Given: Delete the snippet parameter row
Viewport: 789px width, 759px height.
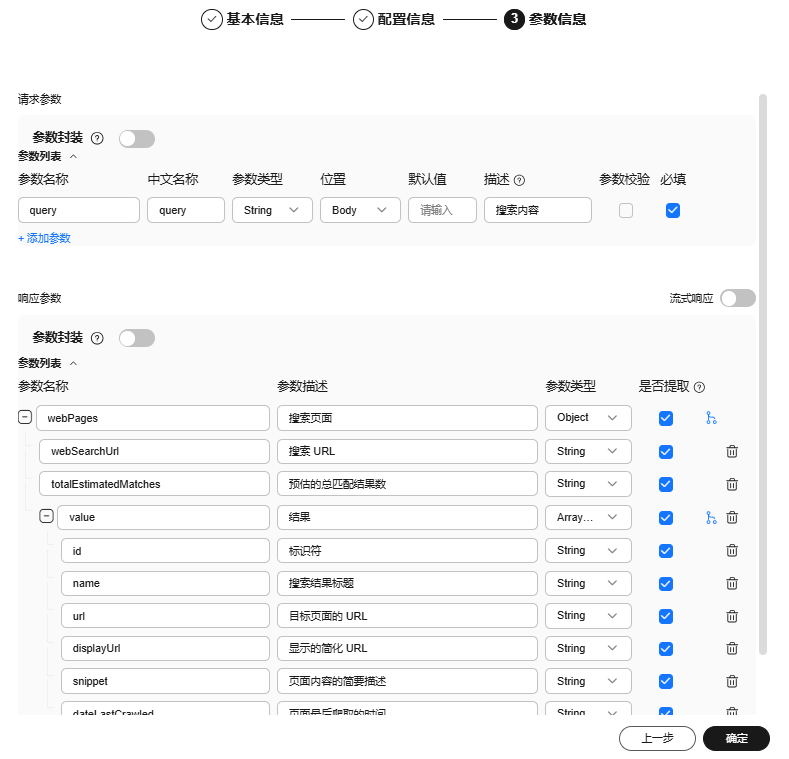Looking at the screenshot, I should tap(732, 681).
